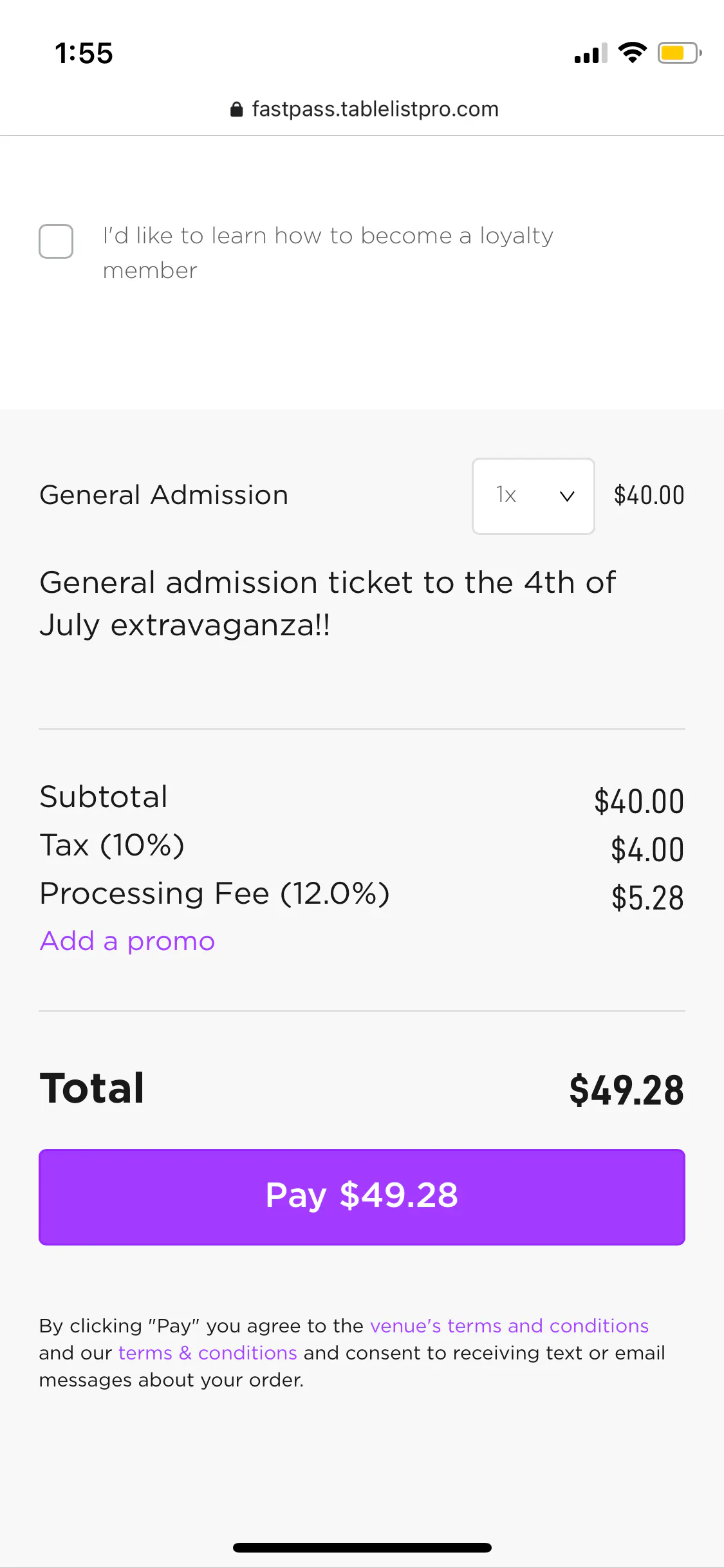The height and width of the screenshot is (1568, 724).
Task: Click the Add a promo link
Action: 127,941
